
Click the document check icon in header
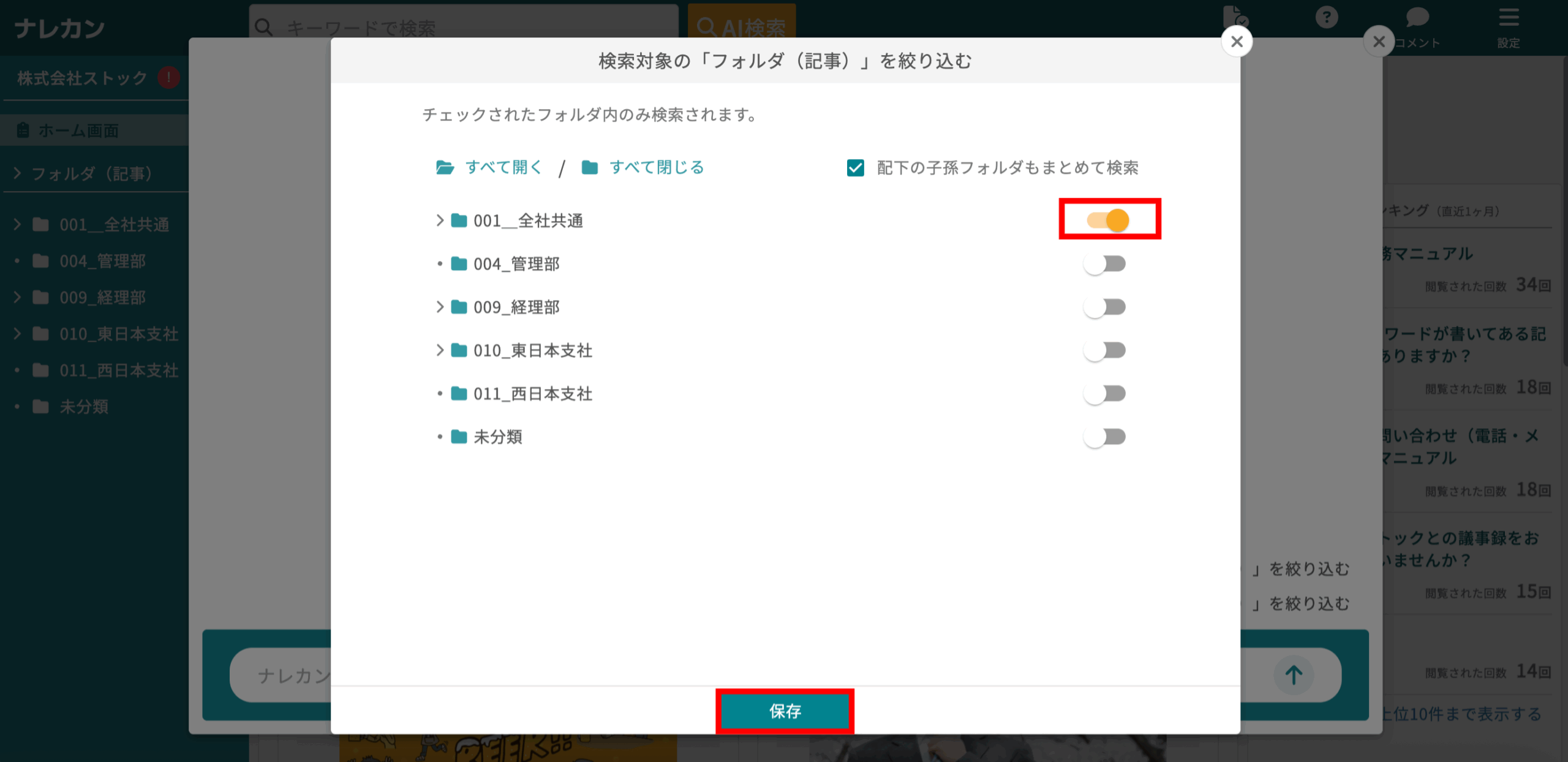(x=1235, y=17)
